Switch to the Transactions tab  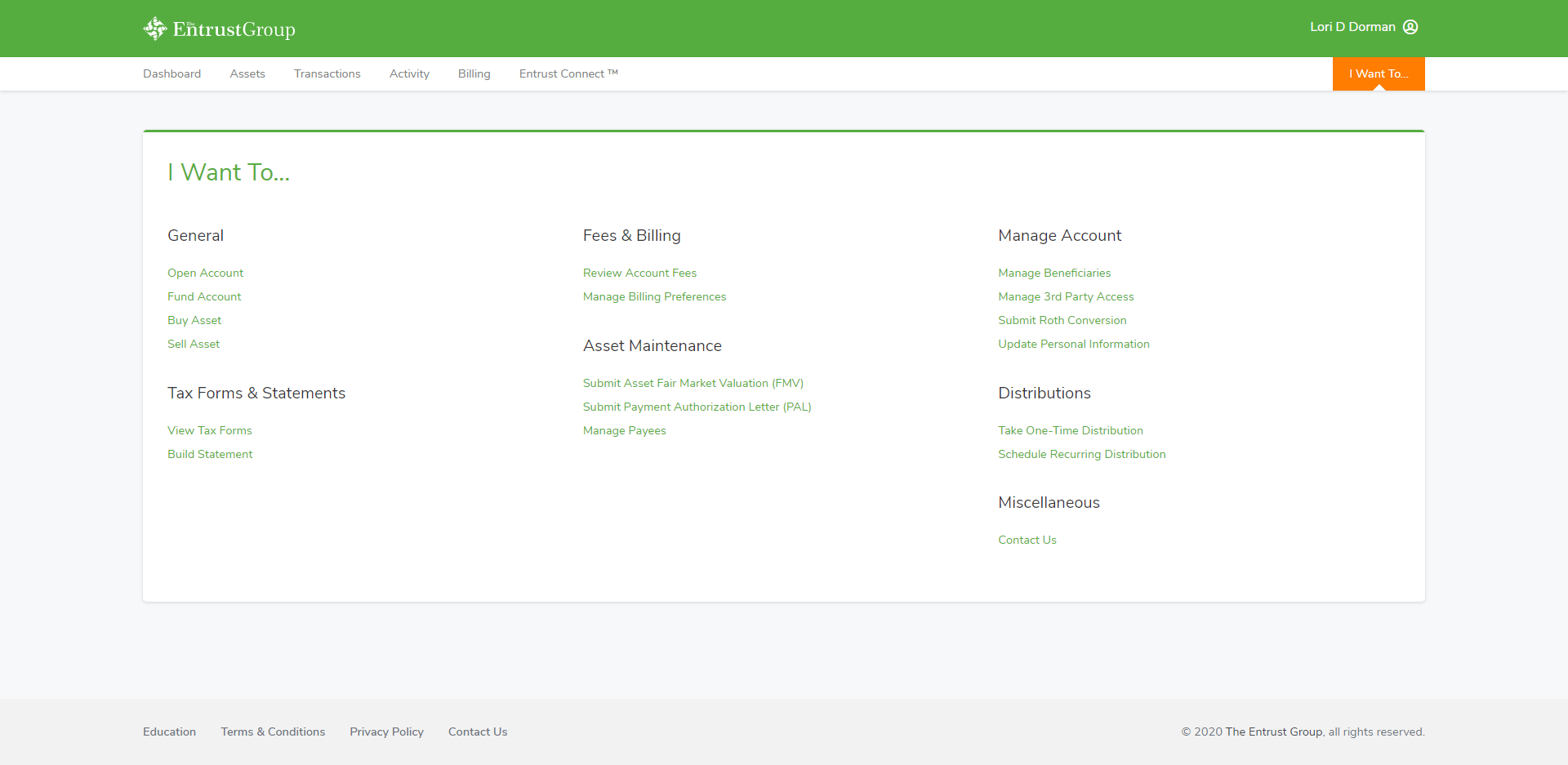[327, 73]
